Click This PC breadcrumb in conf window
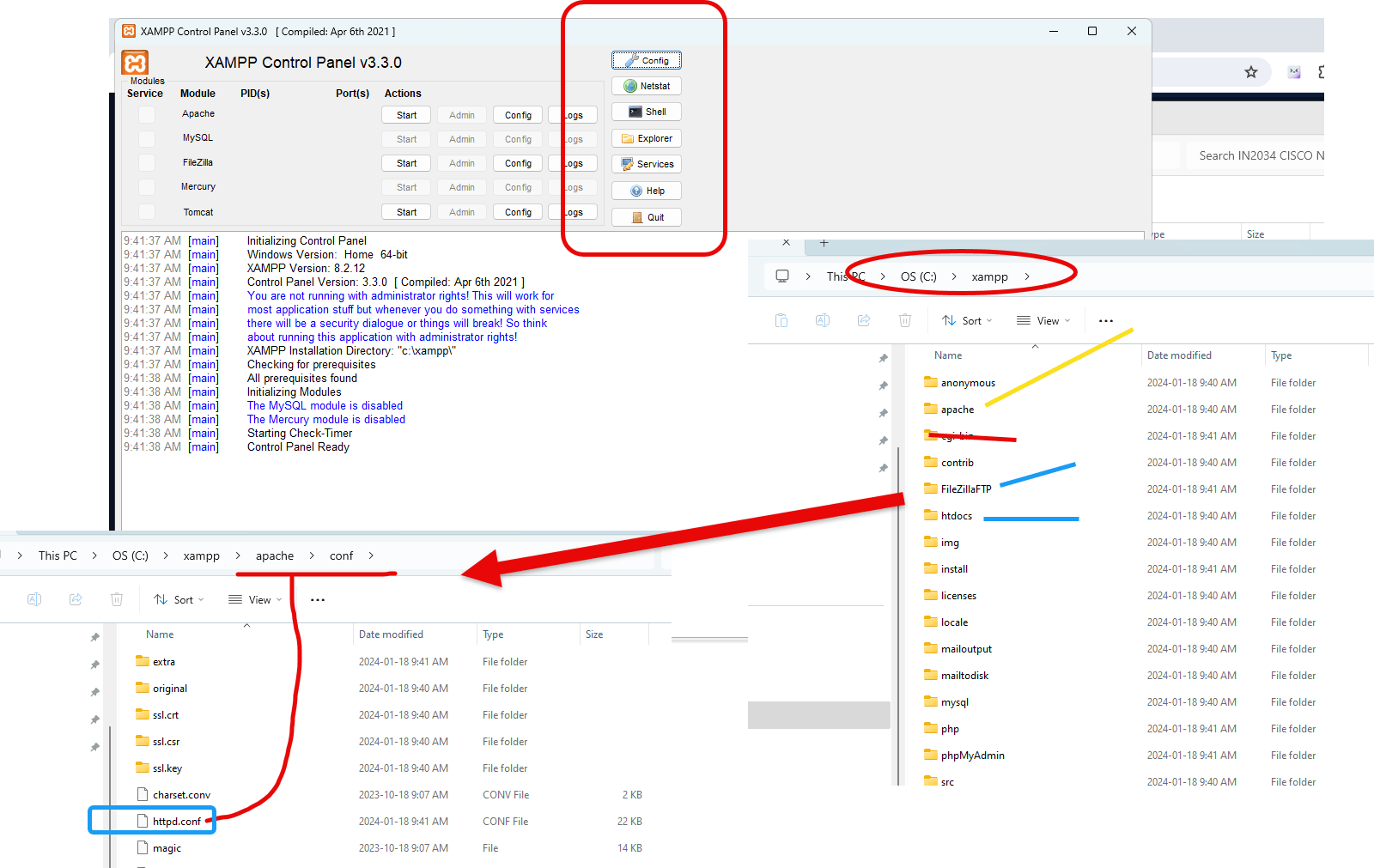The image size is (1374, 868). pos(58,555)
